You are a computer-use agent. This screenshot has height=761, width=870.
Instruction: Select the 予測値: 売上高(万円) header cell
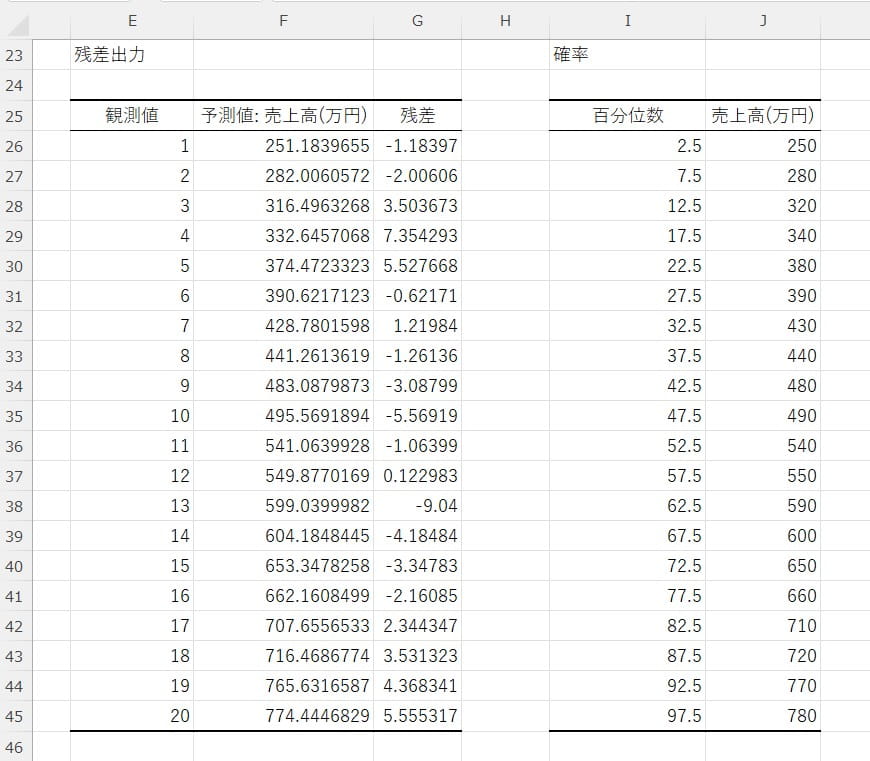284,116
